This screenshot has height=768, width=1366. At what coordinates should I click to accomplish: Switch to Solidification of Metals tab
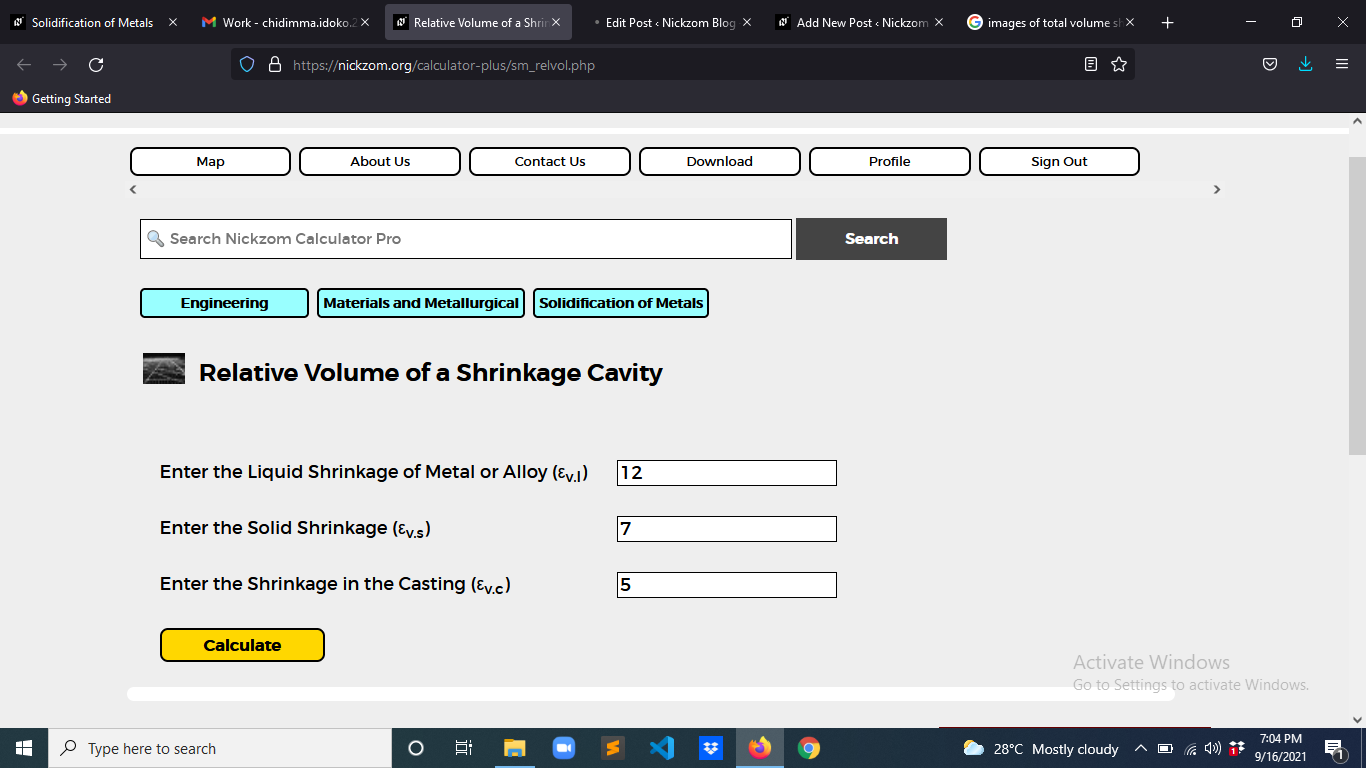[93, 22]
